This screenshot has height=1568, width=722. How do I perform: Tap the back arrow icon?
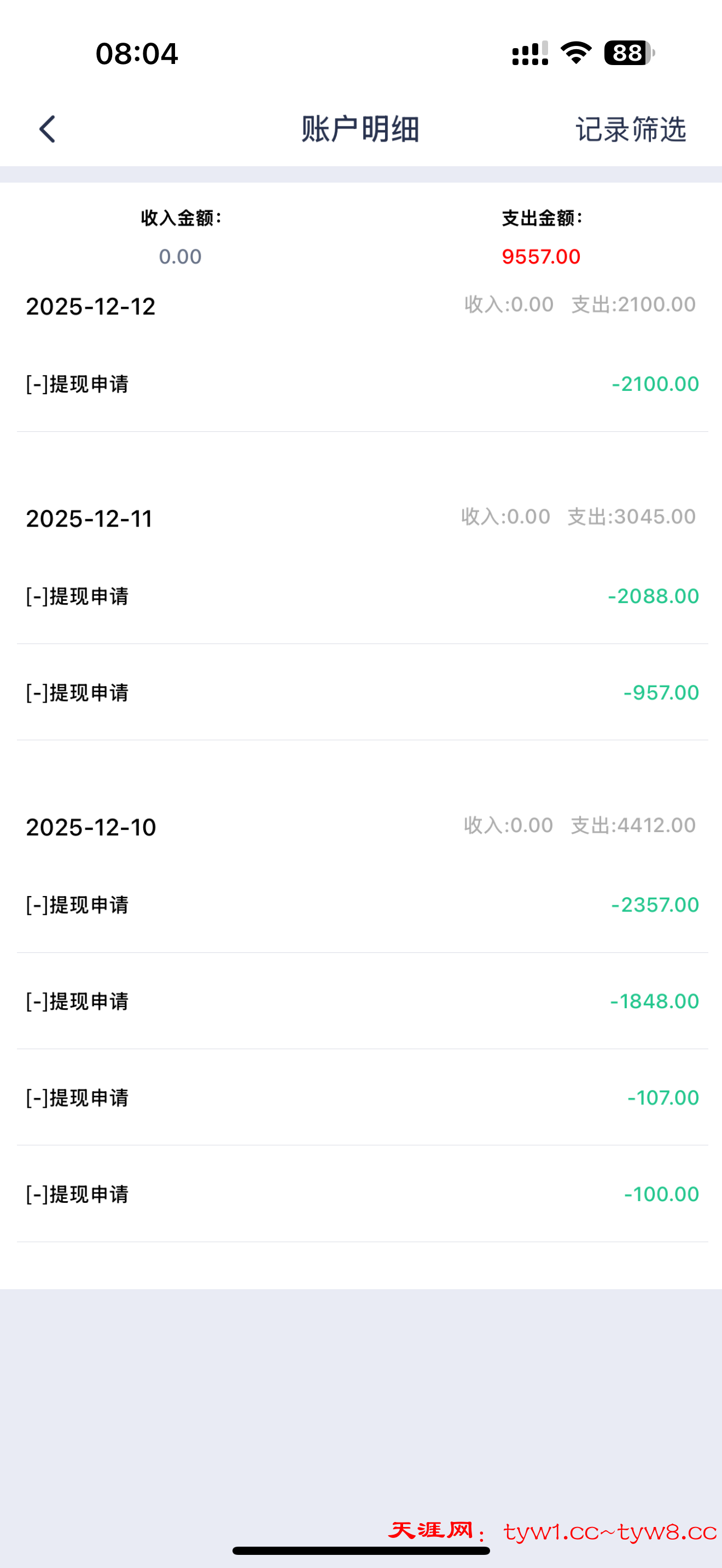pos(48,129)
